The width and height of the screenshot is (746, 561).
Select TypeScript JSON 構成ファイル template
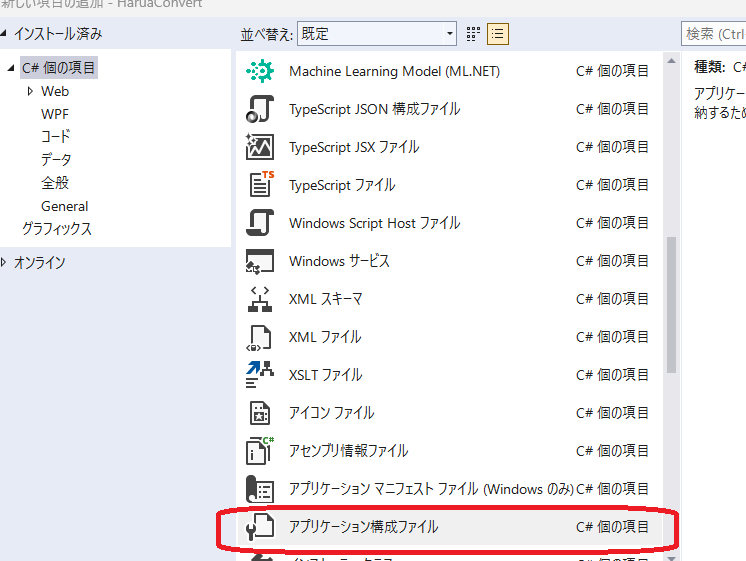(x=449, y=109)
